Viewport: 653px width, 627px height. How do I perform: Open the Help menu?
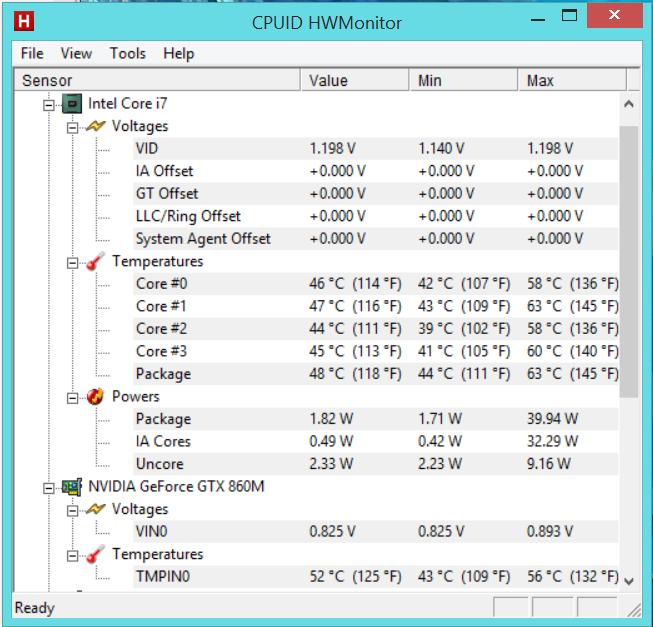coord(179,53)
